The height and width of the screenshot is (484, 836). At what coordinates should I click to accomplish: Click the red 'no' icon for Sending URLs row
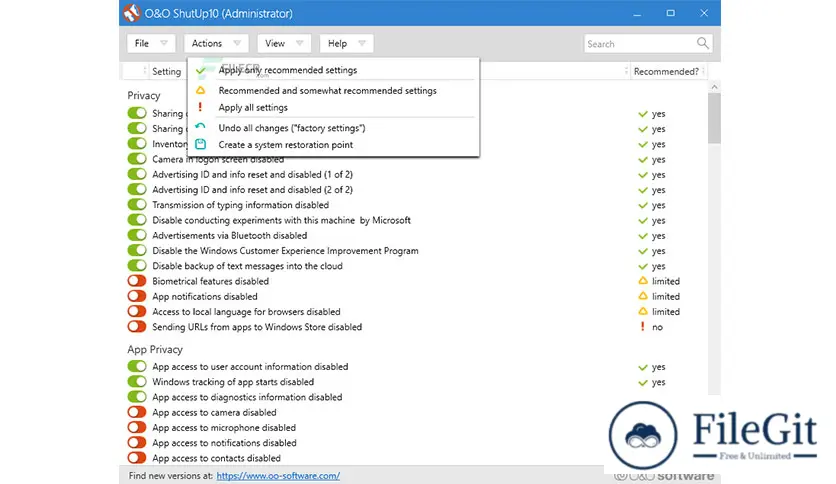(642, 326)
